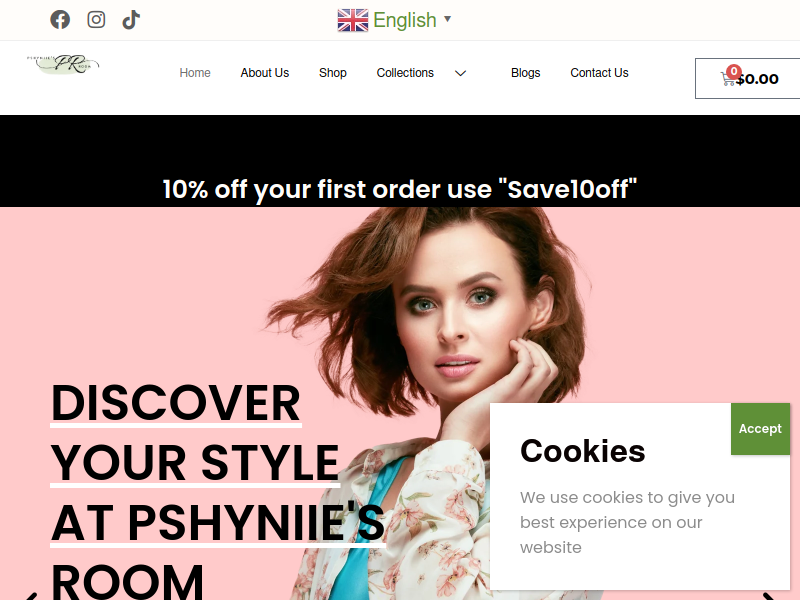Go to the next slide arrow

768,596
